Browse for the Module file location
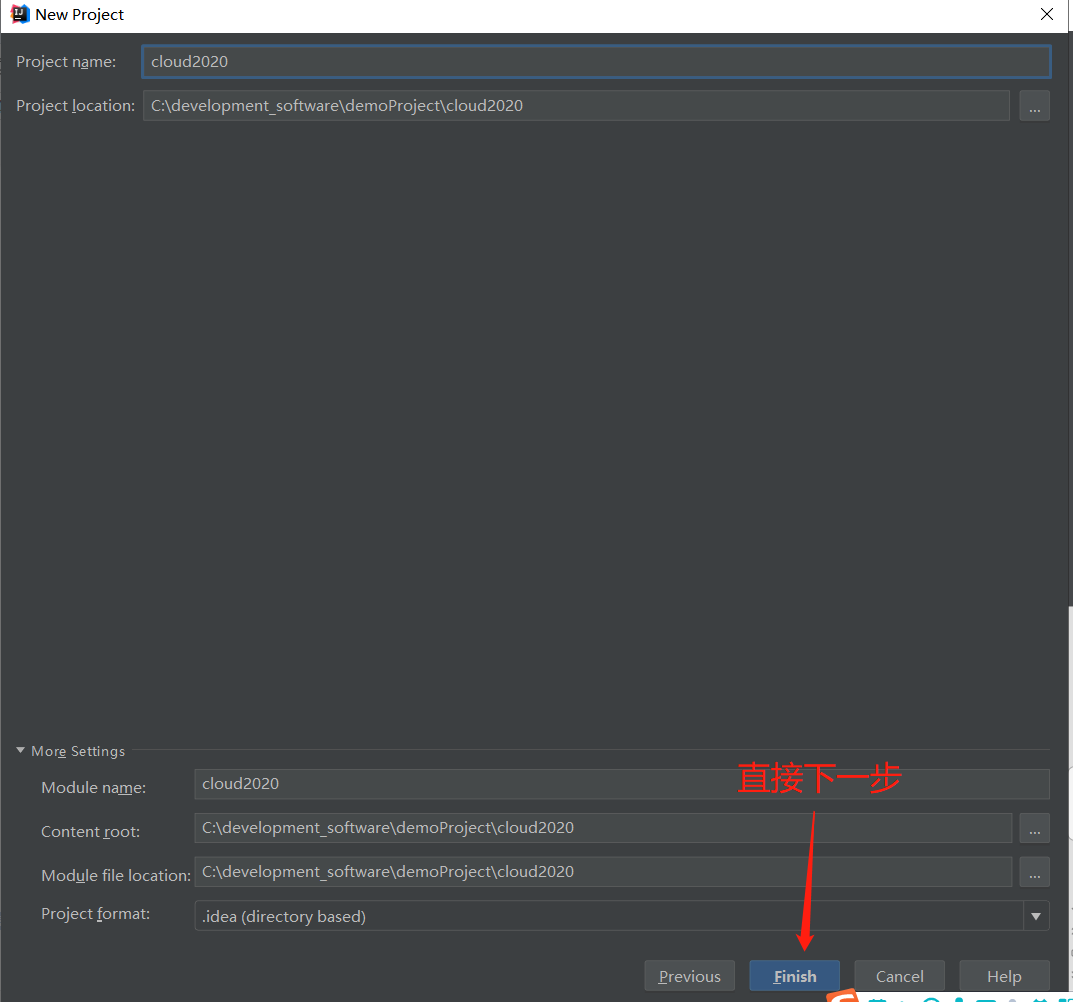Viewport: 1073px width, 1002px height. [x=1034, y=872]
